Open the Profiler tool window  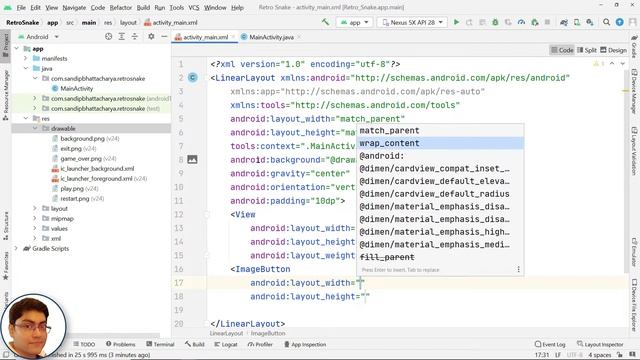click(260, 344)
